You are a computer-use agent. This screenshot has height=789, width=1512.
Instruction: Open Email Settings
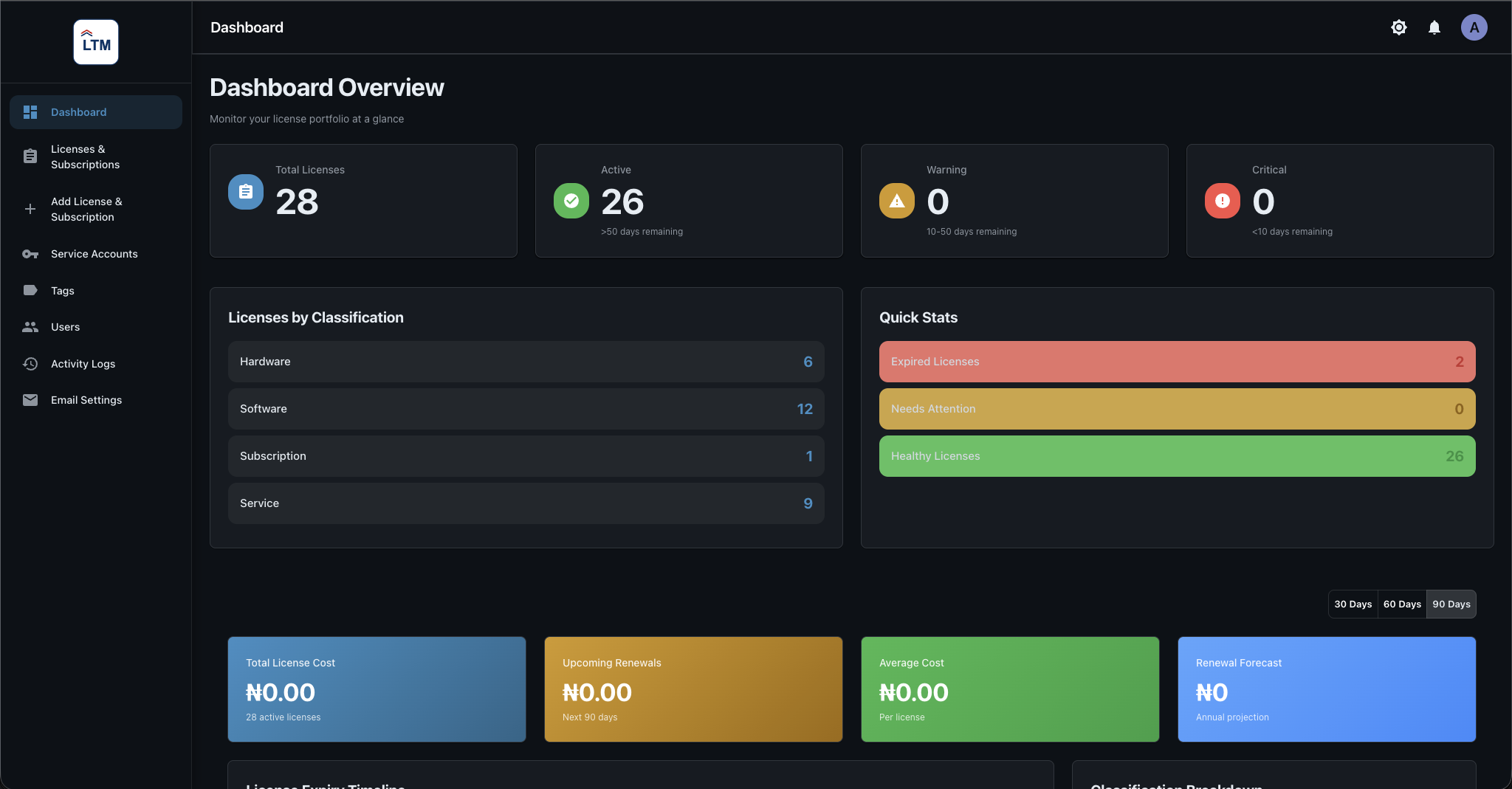click(x=96, y=400)
